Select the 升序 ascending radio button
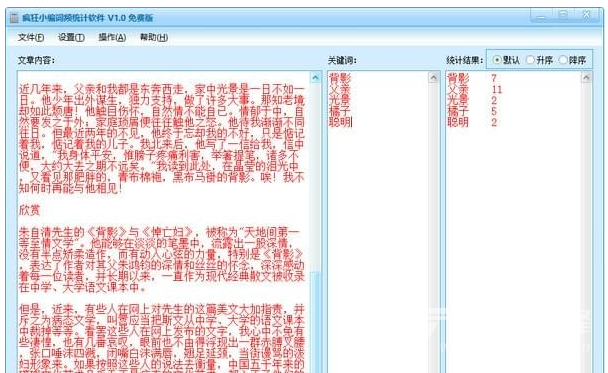Image resolution: width=608 pixels, height=373 pixels. point(539,60)
